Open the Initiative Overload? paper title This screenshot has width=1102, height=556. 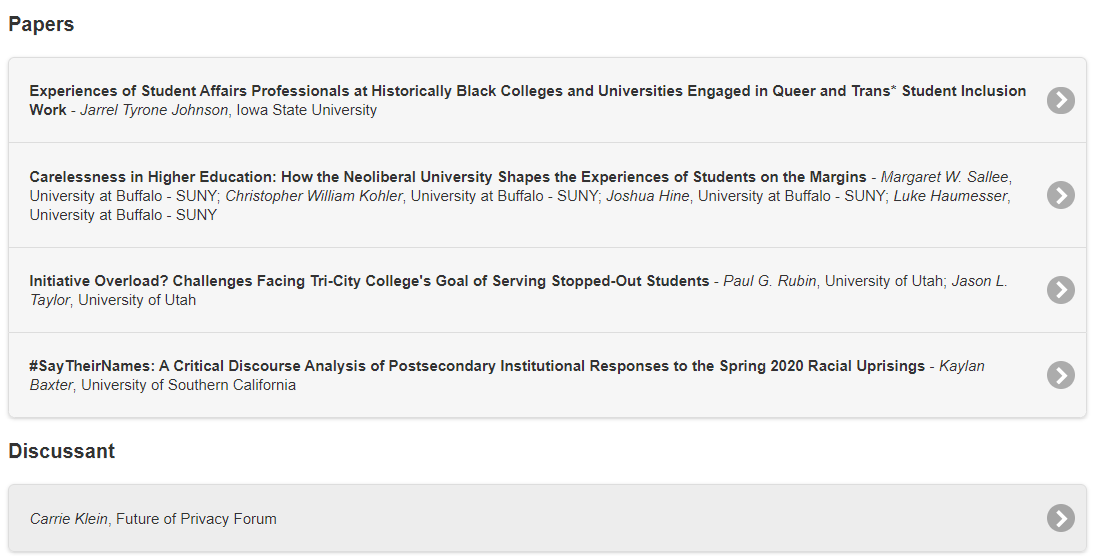pyautogui.click(x=369, y=281)
